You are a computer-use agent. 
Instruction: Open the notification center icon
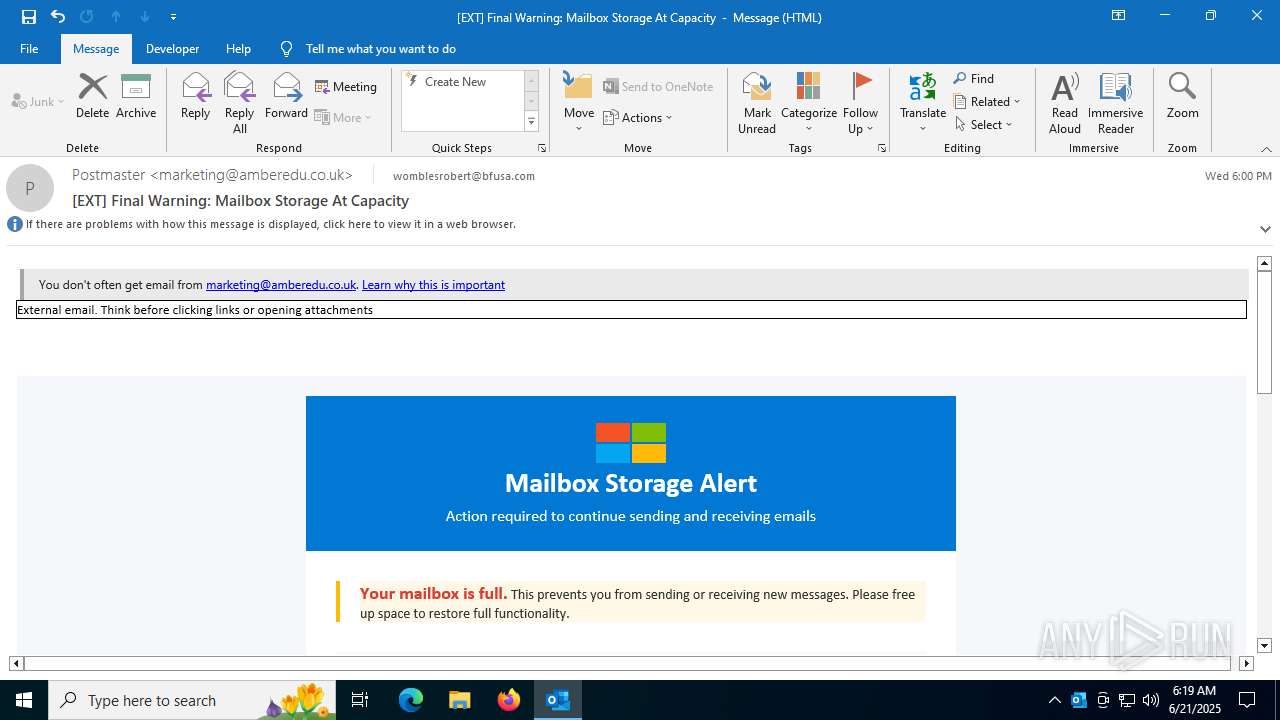coord(1247,700)
